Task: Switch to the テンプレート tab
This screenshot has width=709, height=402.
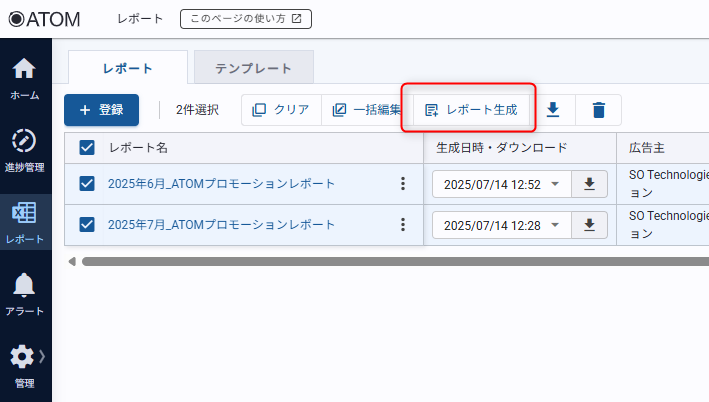Action: click(254, 68)
